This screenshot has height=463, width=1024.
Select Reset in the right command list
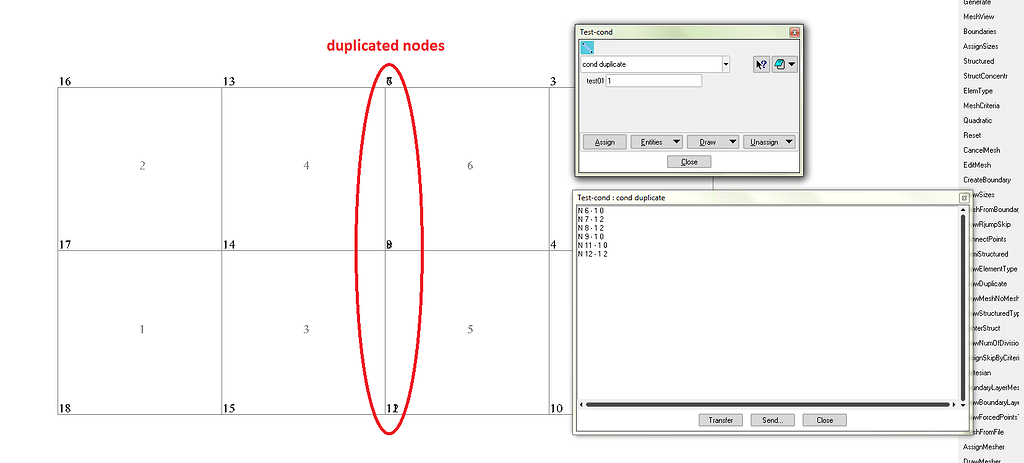pyautogui.click(x=972, y=135)
